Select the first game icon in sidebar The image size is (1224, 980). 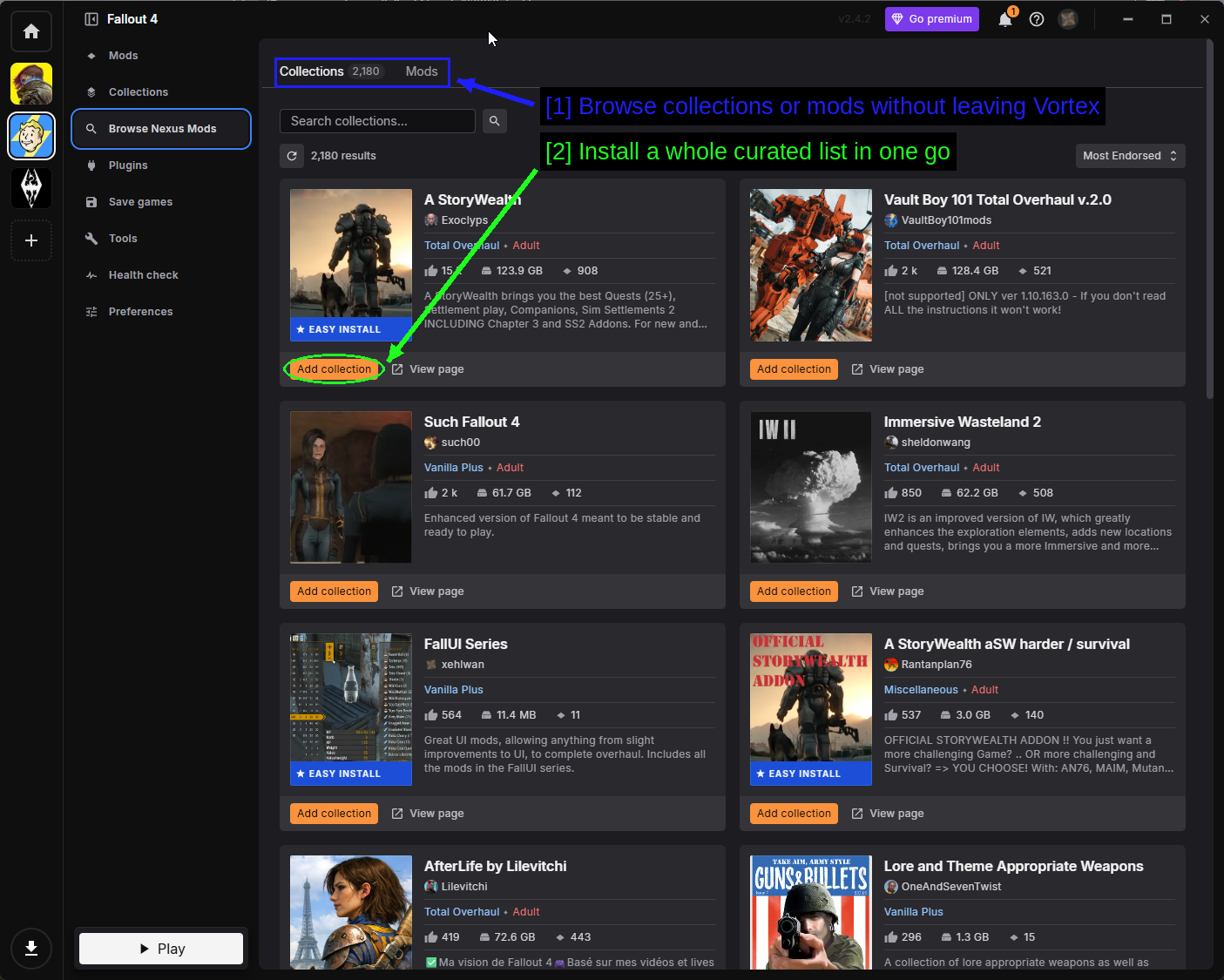click(x=31, y=84)
